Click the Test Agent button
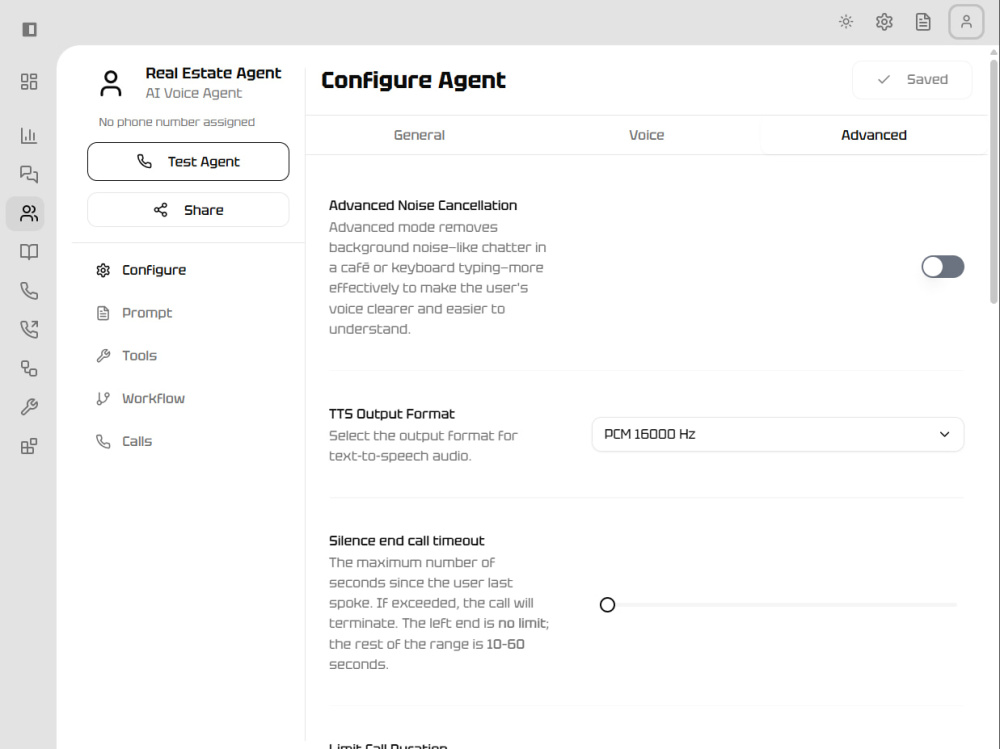Viewport: 1000px width, 749px height. [x=188, y=161]
